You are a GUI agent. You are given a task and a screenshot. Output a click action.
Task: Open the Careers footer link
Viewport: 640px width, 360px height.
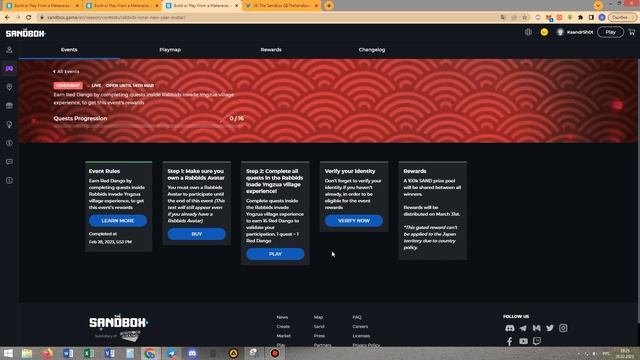360,327
